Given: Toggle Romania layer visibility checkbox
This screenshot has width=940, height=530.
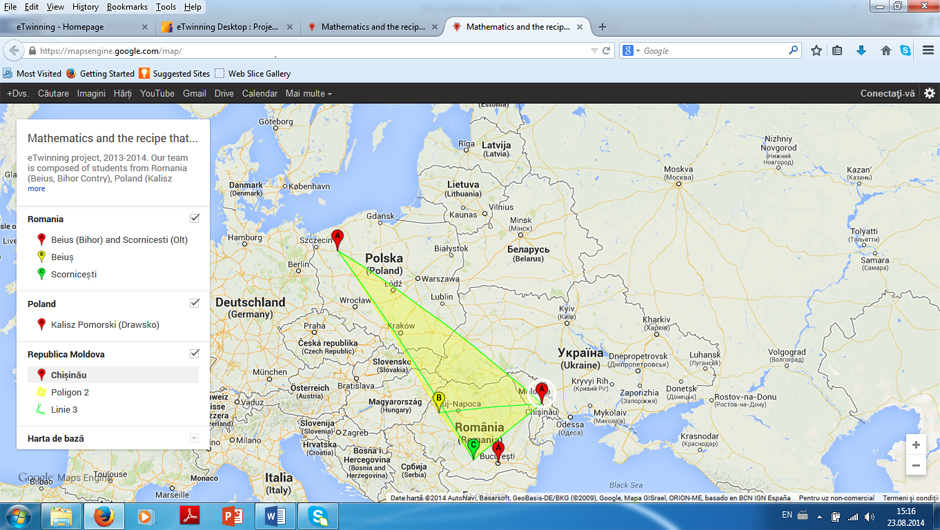Looking at the screenshot, I should pyautogui.click(x=194, y=218).
